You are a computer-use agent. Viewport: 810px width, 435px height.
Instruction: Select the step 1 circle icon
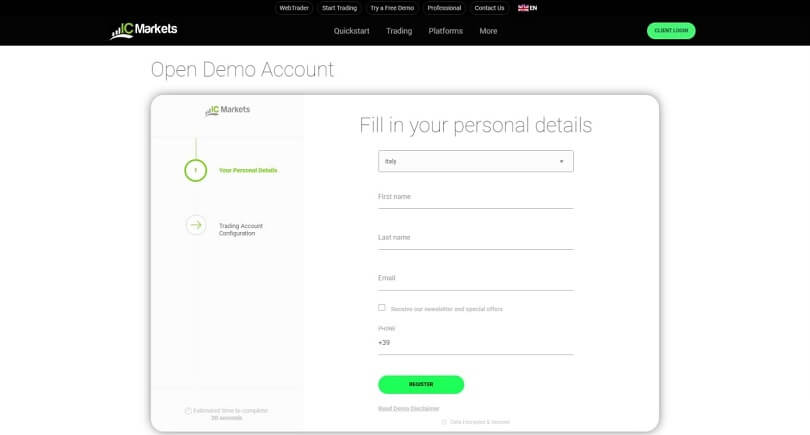click(x=196, y=170)
